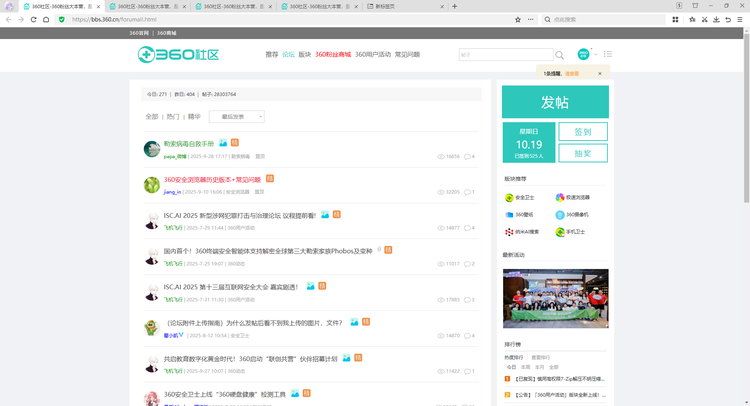This screenshot has width=750, height=406.
Task: Open the 360官网 top link
Action: [x=139, y=33]
